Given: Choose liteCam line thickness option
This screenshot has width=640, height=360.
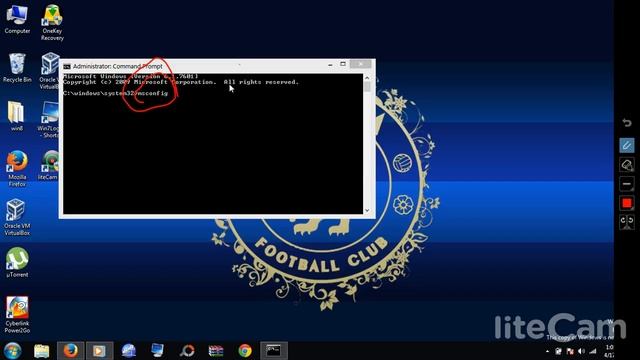Looking at the screenshot, I should [627, 184].
